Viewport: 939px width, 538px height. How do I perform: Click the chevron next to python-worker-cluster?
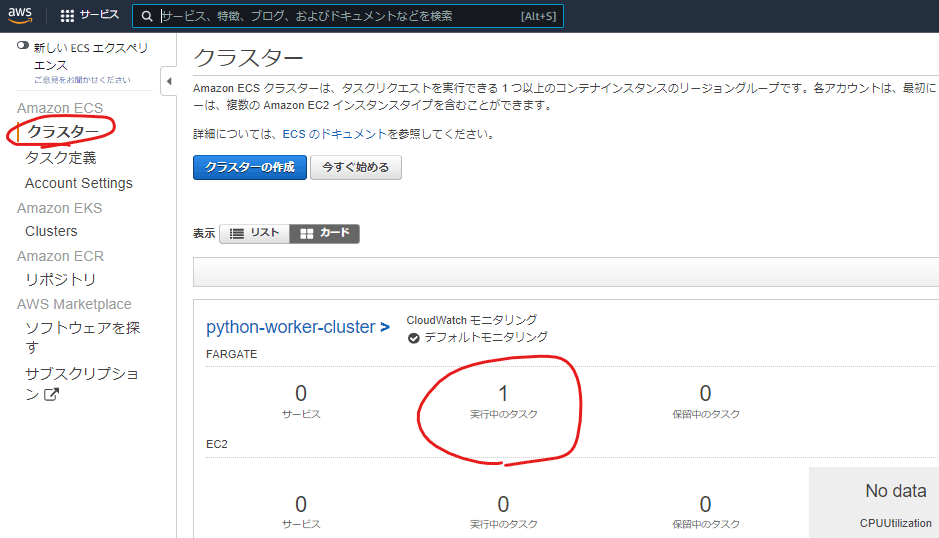tap(384, 328)
